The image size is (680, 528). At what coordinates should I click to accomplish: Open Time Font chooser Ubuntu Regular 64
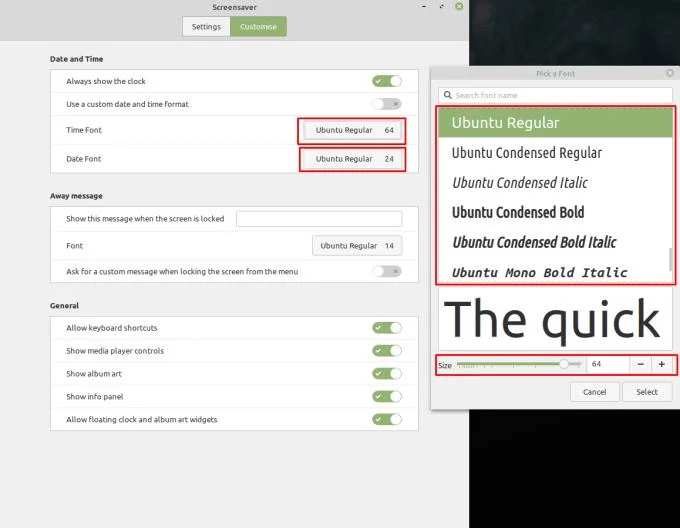point(352,130)
